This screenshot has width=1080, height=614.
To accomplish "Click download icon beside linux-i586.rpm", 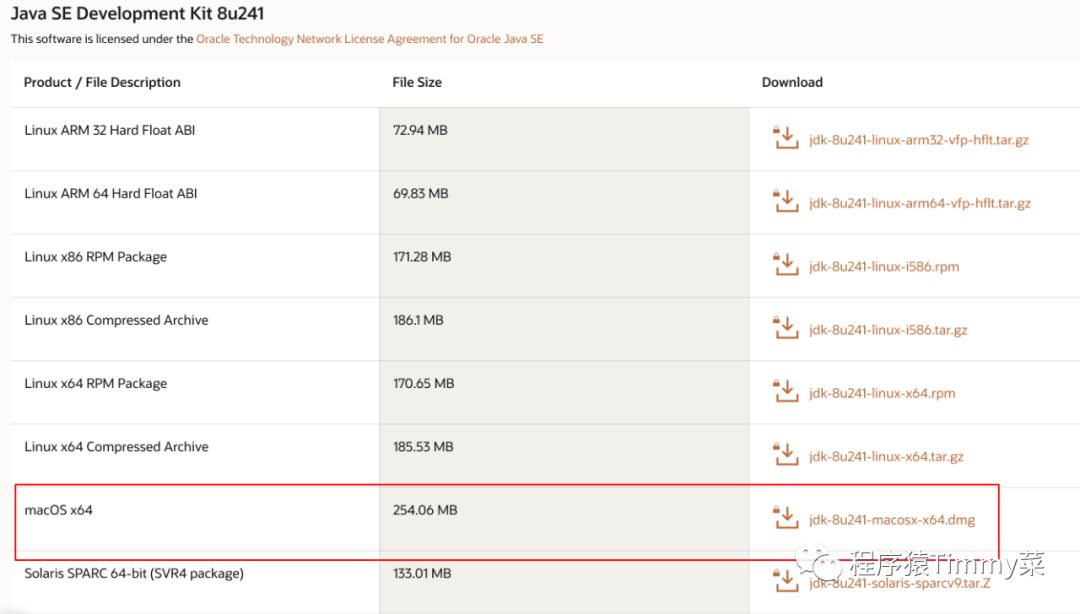I will 785,265.
